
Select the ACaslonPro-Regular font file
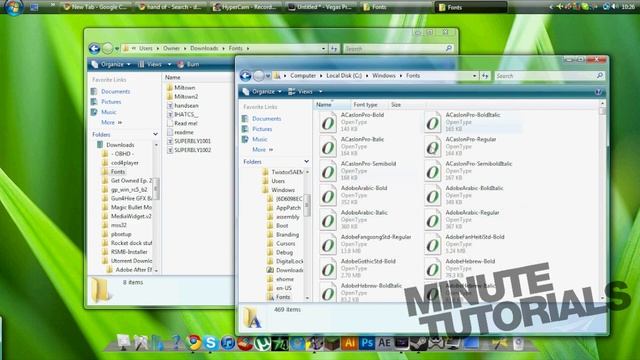[x=473, y=147]
